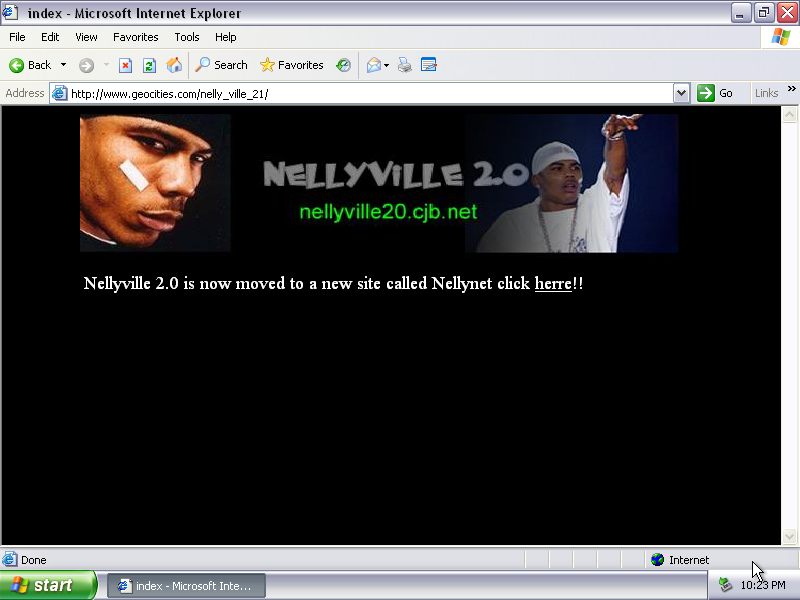Viewport: 800px width, 600px height.
Task: Click the 'Done' status bar text
Action: [x=34, y=560]
